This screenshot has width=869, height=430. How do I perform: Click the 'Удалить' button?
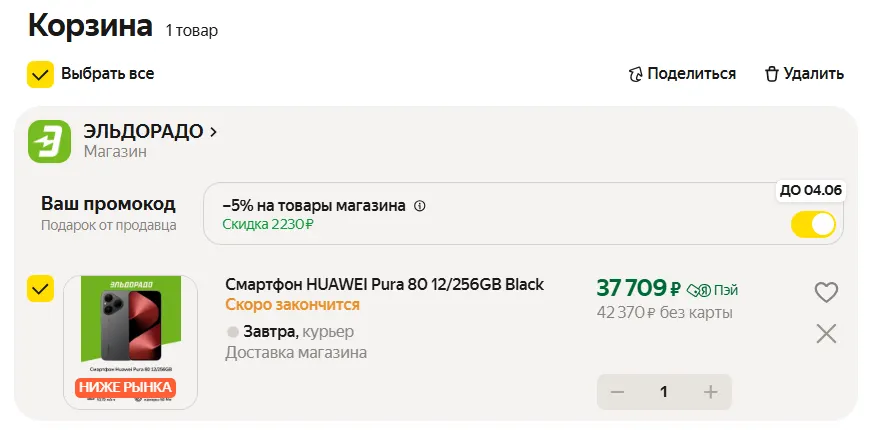coord(813,74)
